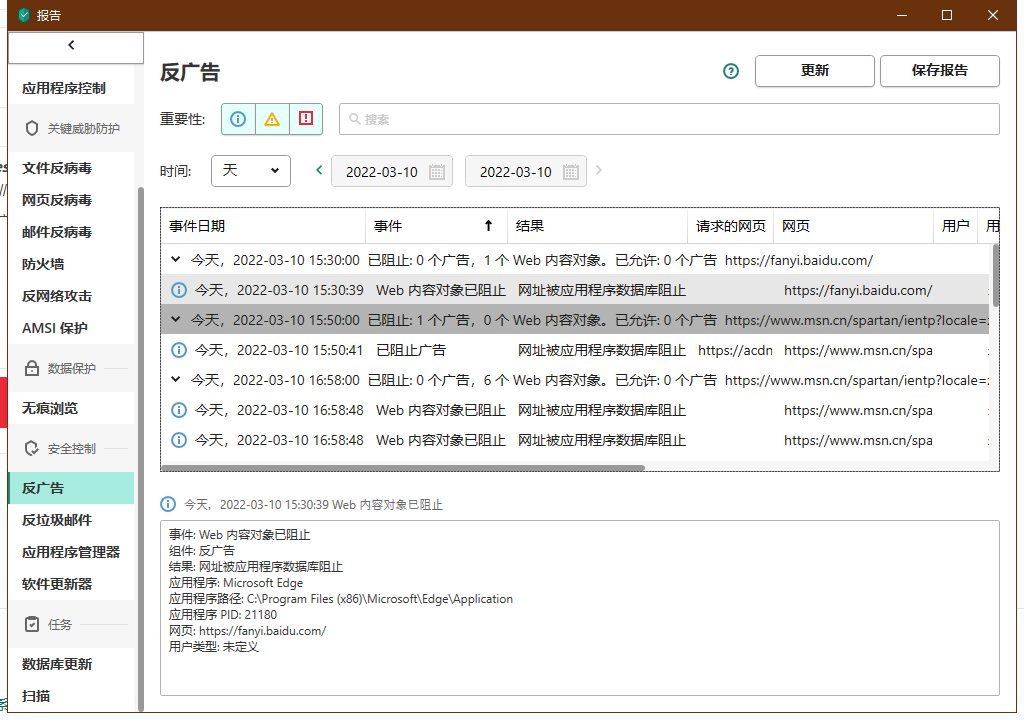The width and height of the screenshot is (1024, 720).
Task: Open the 天 time period dropdown
Action: (x=251, y=171)
